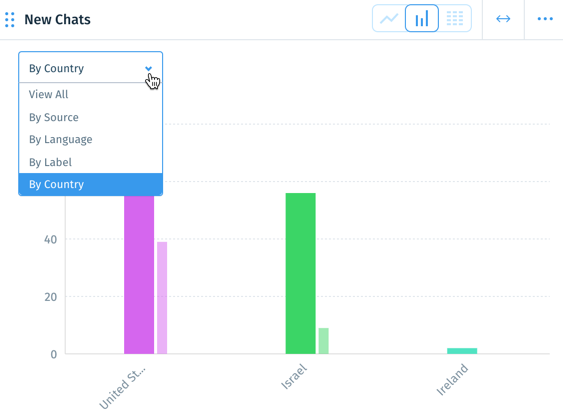
Task: Switch to line chart view
Action: pyautogui.click(x=389, y=18)
